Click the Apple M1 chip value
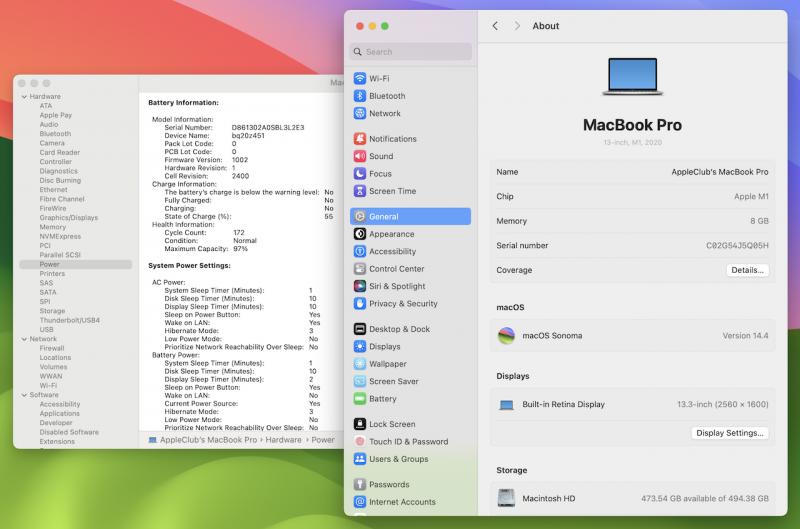 tap(751, 196)
